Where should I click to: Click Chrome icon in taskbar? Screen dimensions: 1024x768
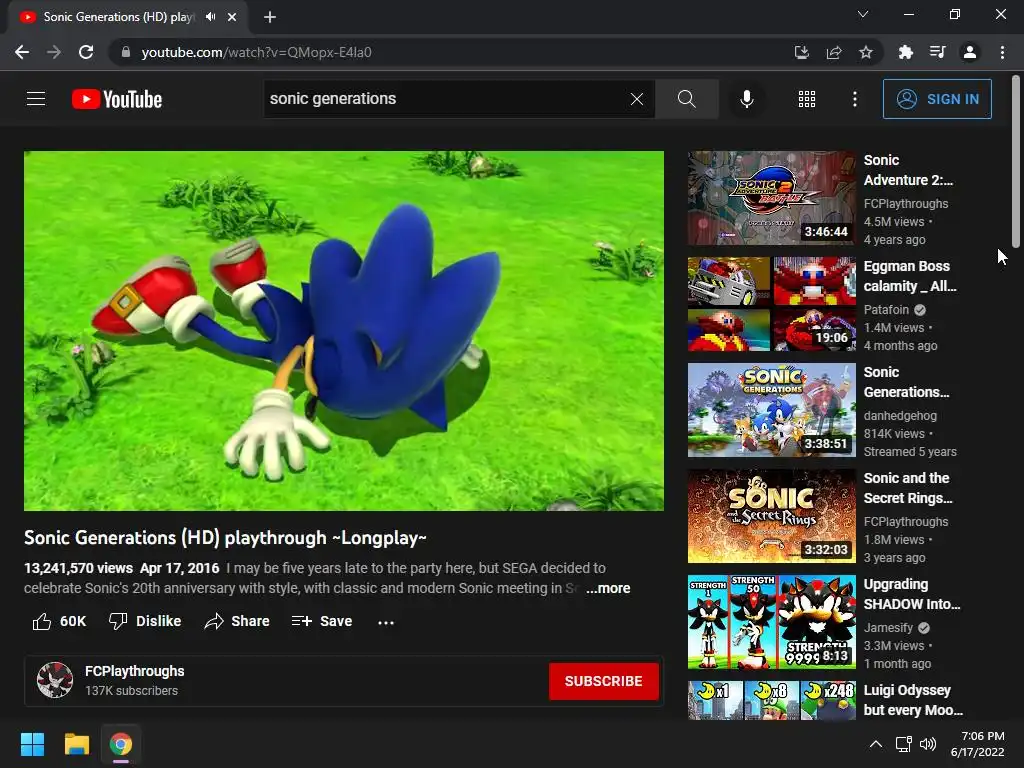pyautogui.click(x=121, y=744)
